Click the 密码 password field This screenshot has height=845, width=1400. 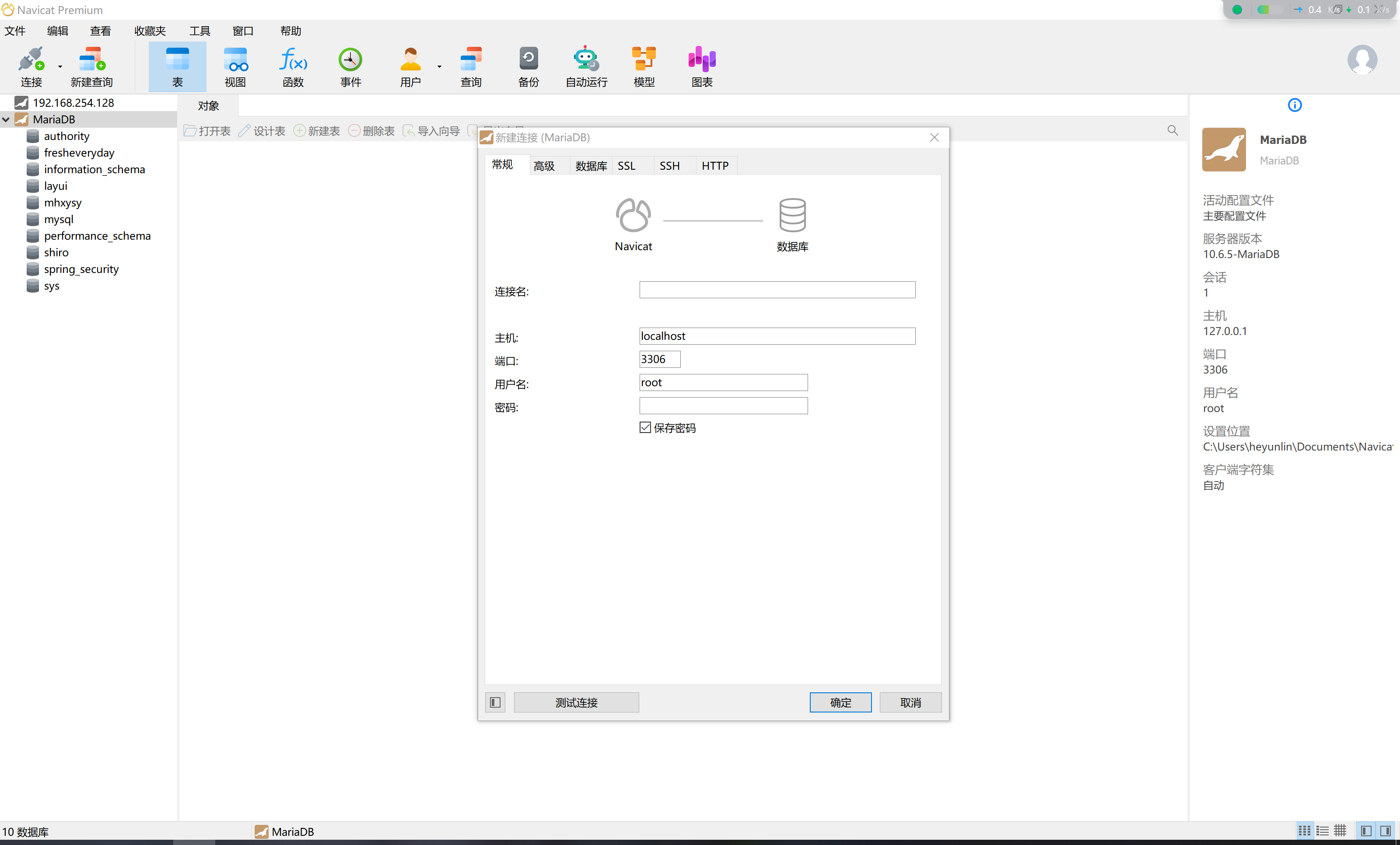pyautogui.click(x=723, y=406)
